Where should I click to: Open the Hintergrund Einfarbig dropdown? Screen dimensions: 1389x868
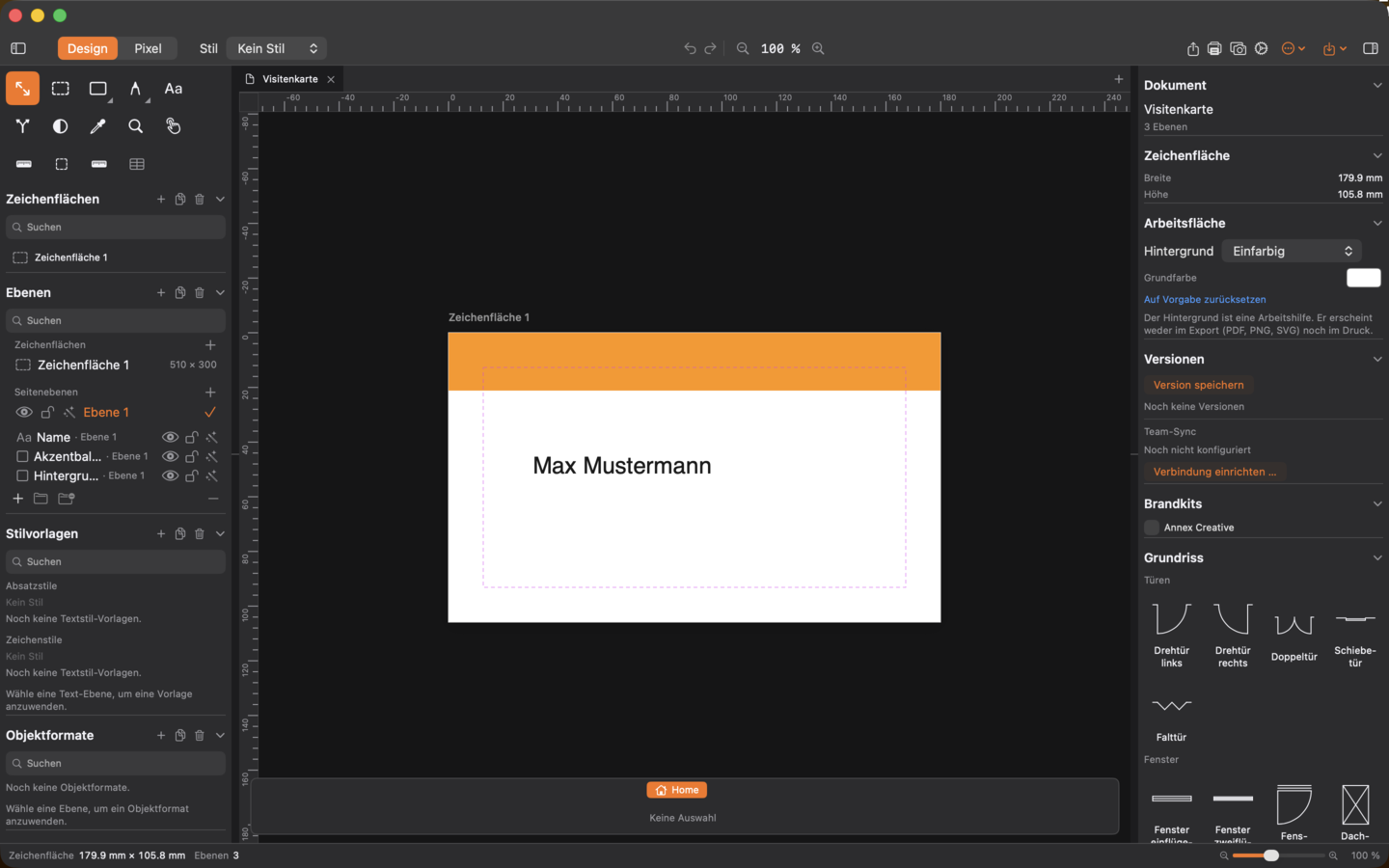(x=1292, y=251)
